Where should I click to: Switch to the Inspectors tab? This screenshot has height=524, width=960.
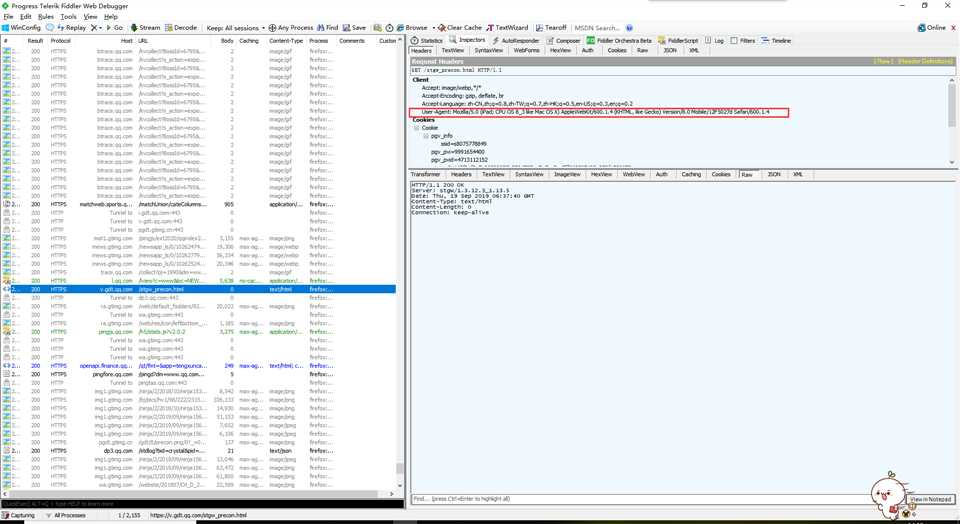click(x=468, y=40)
